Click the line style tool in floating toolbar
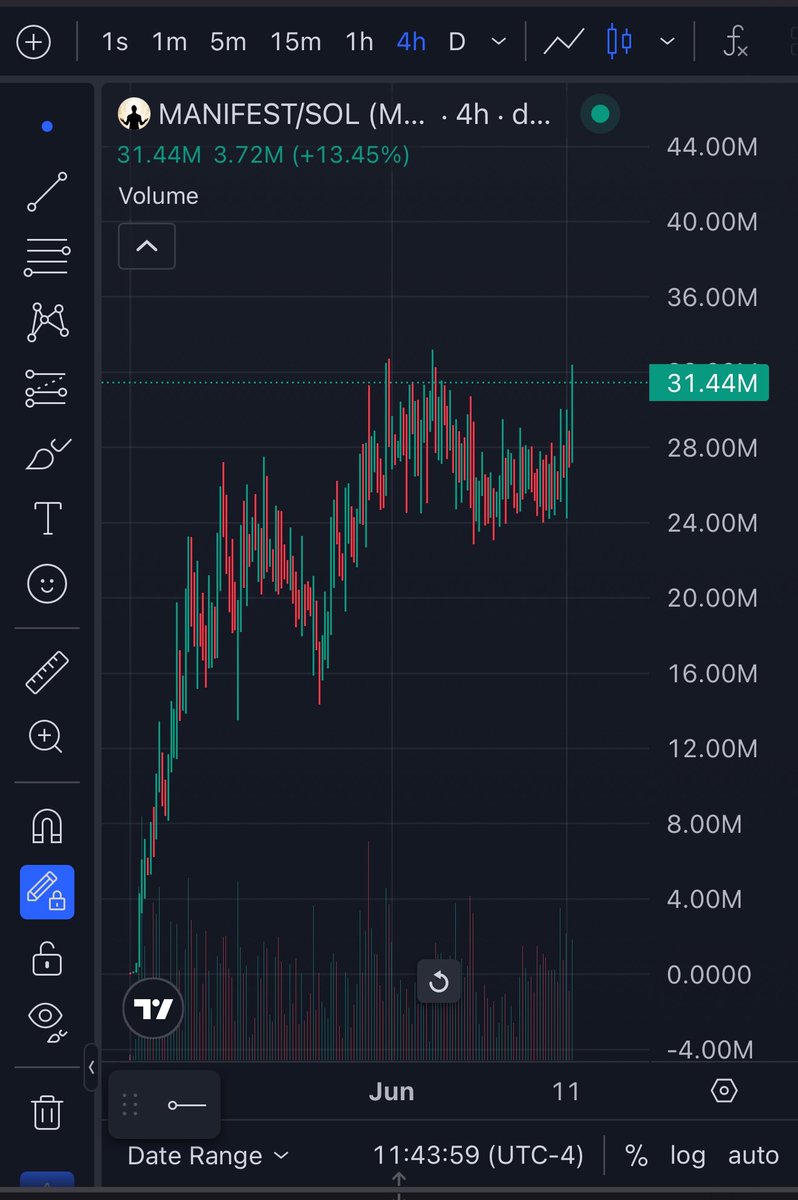 (186, 1105)
